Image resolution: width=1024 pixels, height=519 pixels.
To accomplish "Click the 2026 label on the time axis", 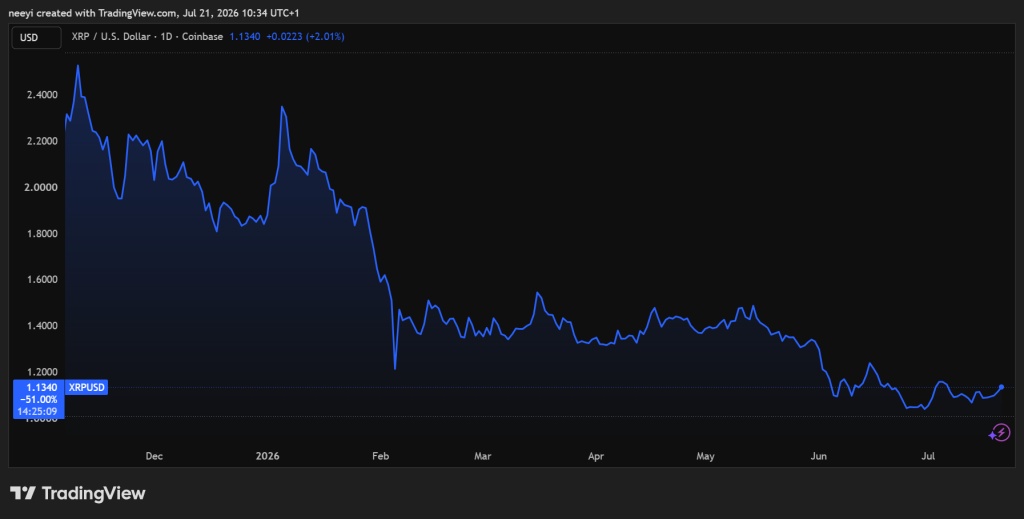I will [268, 456].
